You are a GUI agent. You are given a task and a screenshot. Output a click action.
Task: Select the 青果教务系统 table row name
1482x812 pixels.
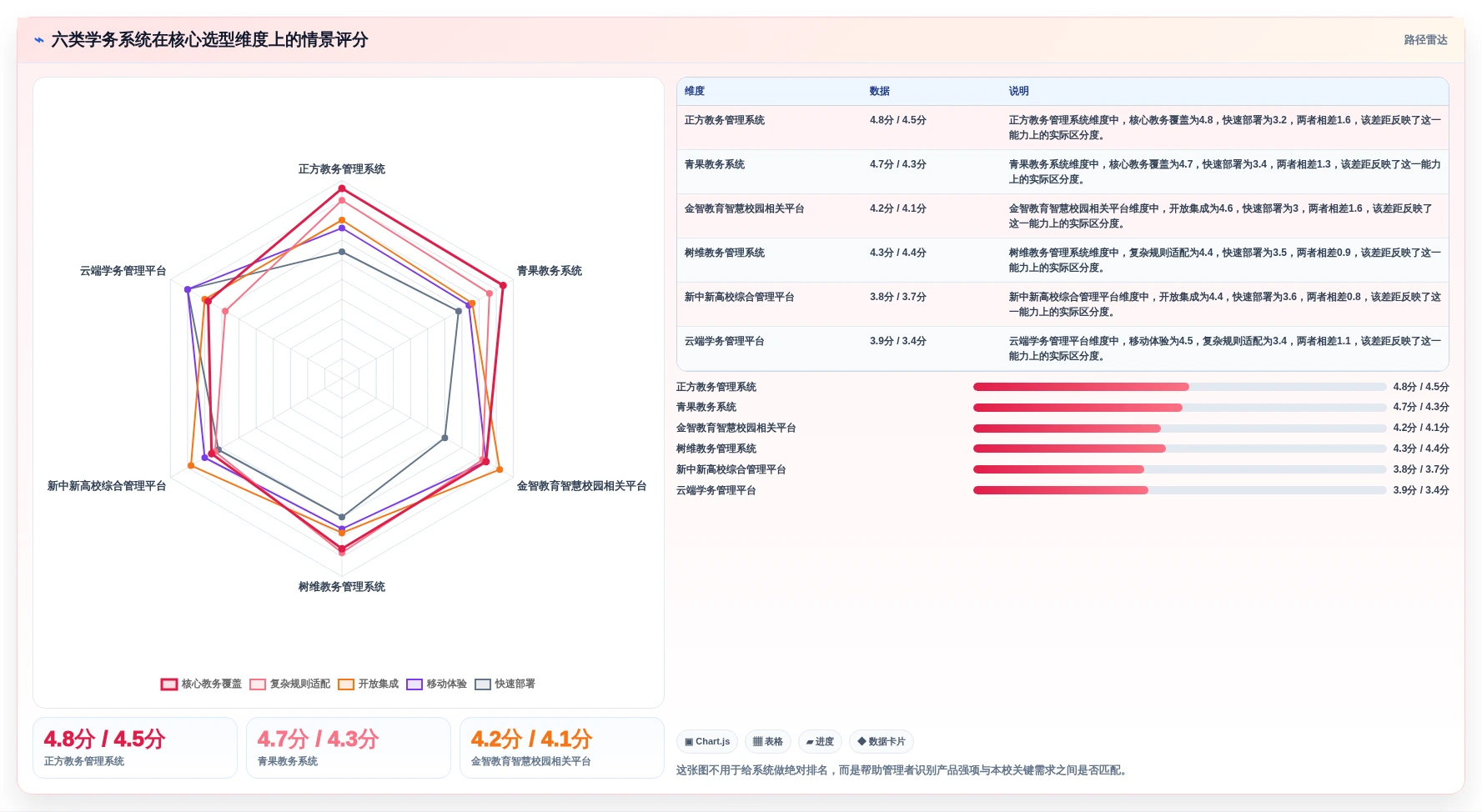(715, 164)
